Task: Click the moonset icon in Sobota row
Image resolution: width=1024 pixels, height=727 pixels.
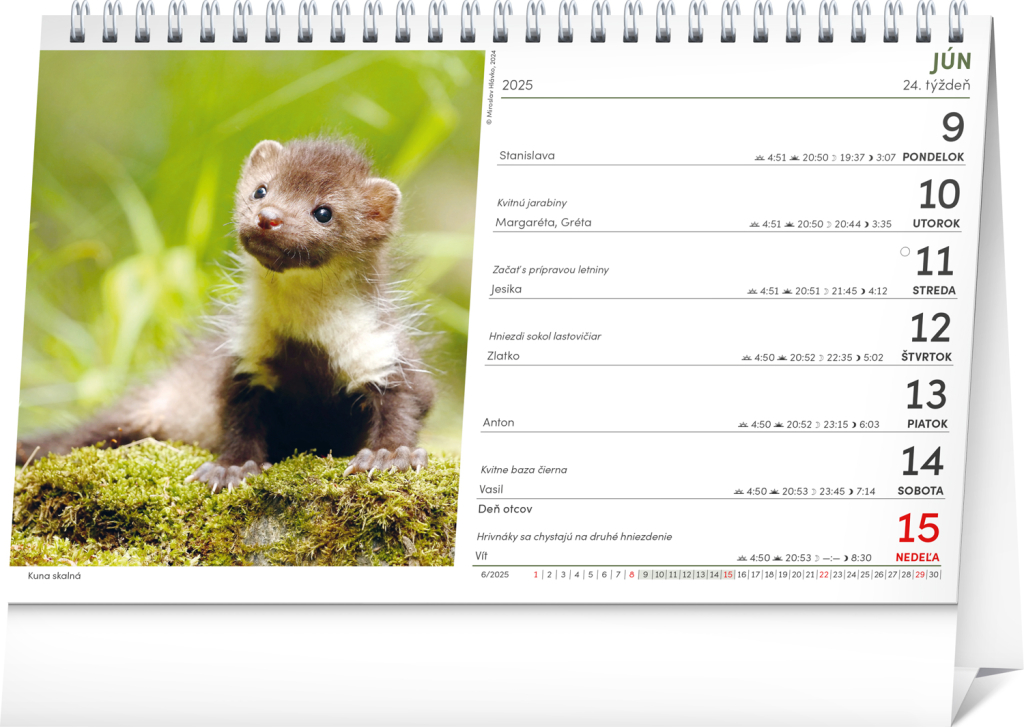Action: click(850, 492)
